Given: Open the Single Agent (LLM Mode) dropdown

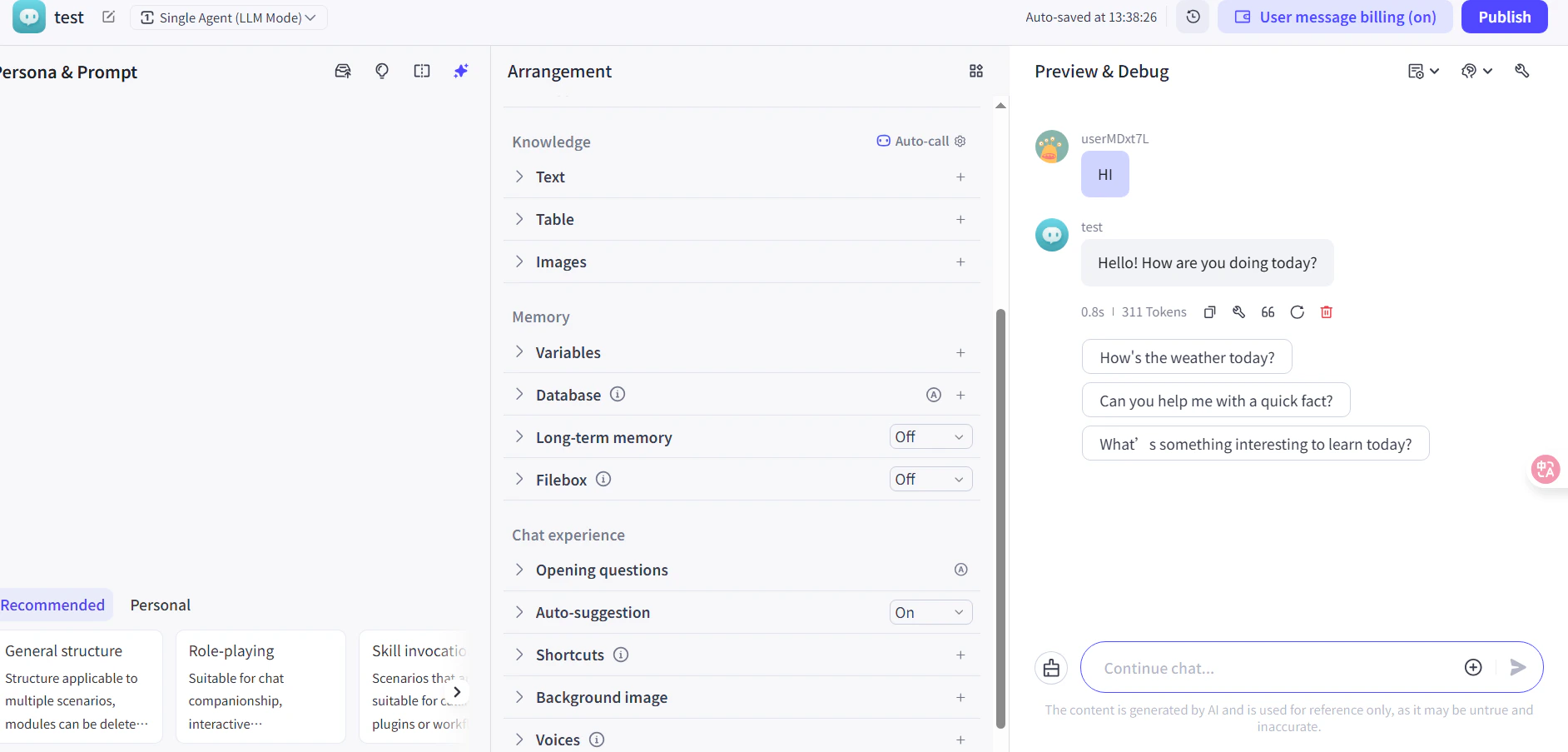Looking at the screenshot, I should [x=229, y=17].
